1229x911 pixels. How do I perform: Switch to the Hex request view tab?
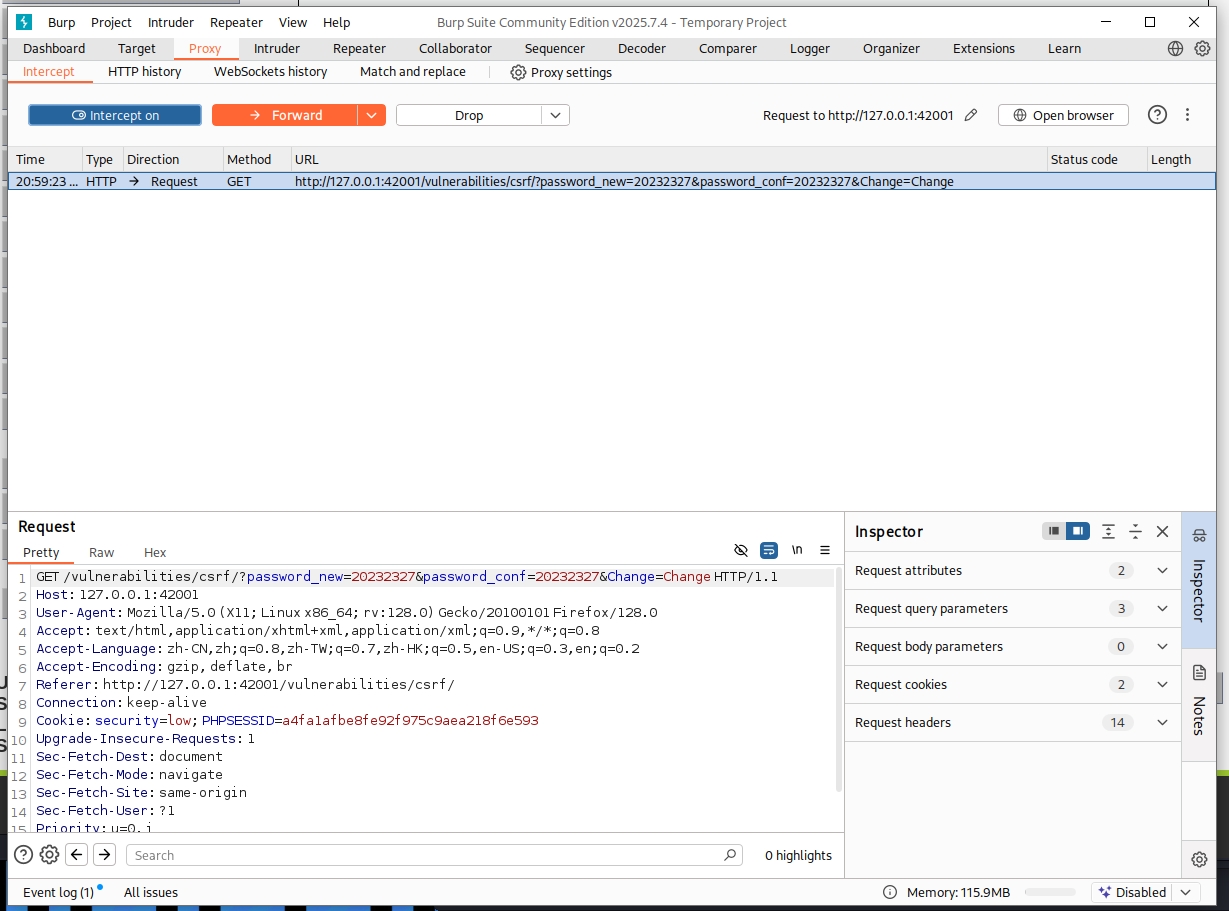click(x=155, y=552)
